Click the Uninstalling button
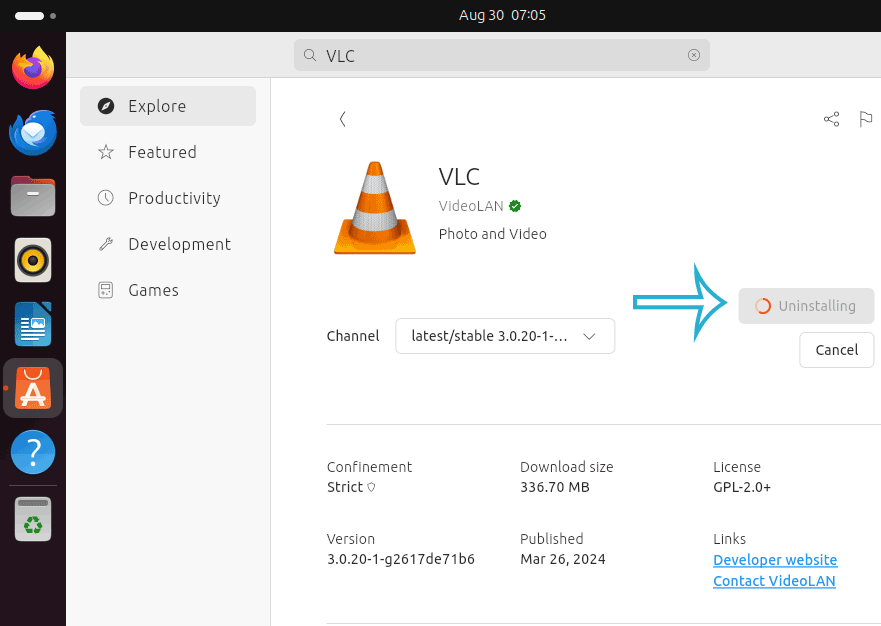Viewport: 881px width, 626px height. click(806, 306)
